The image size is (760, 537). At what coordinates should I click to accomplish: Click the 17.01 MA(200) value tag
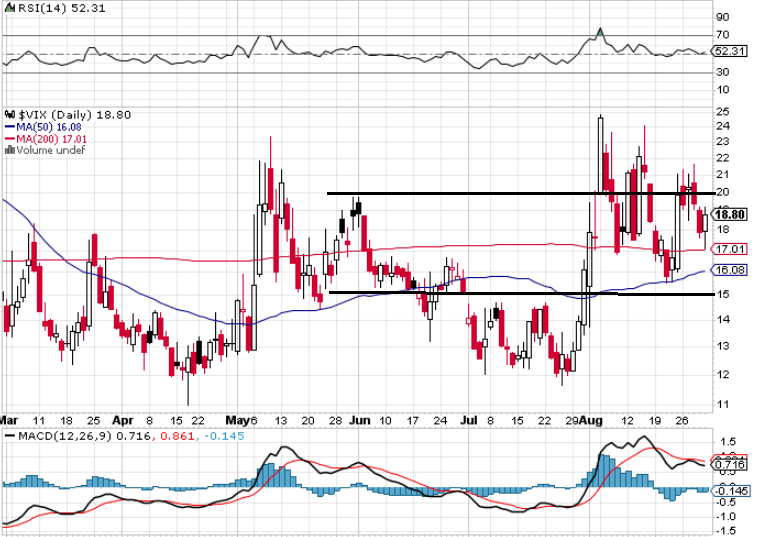(x=731, y=249)
